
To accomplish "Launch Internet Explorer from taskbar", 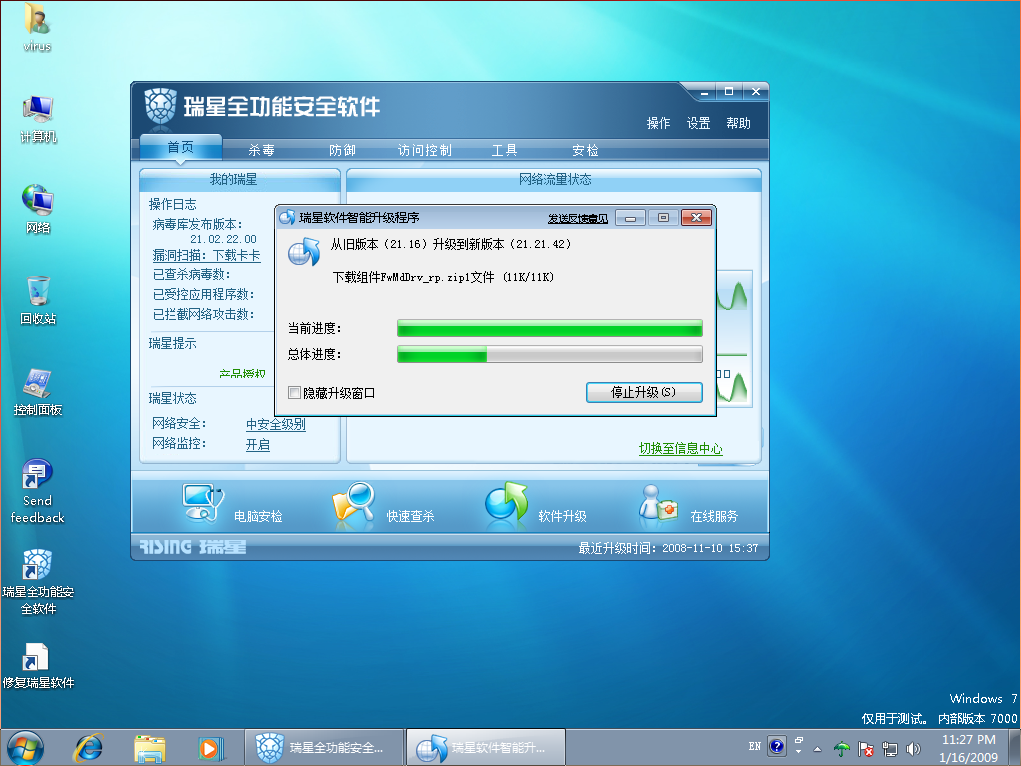I will click(x=89, y=748).
